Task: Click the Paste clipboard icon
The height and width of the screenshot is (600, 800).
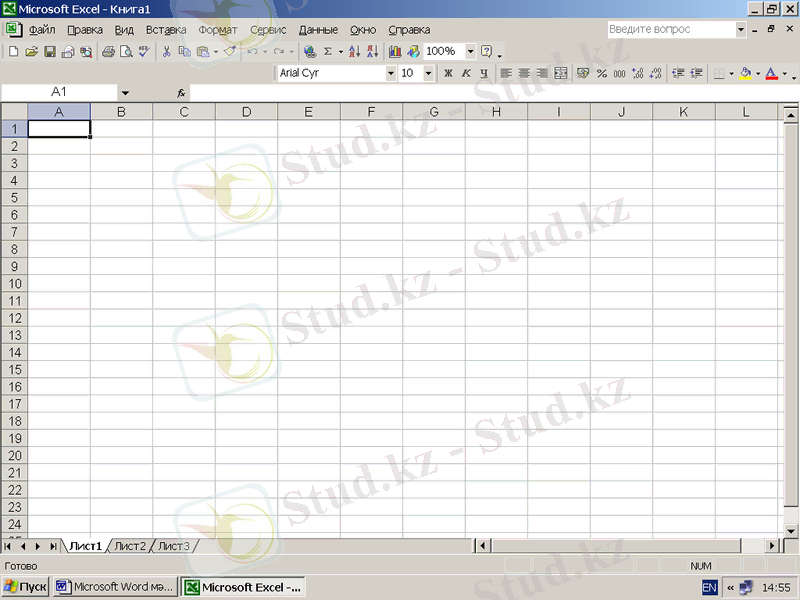Action: point(203,52)
